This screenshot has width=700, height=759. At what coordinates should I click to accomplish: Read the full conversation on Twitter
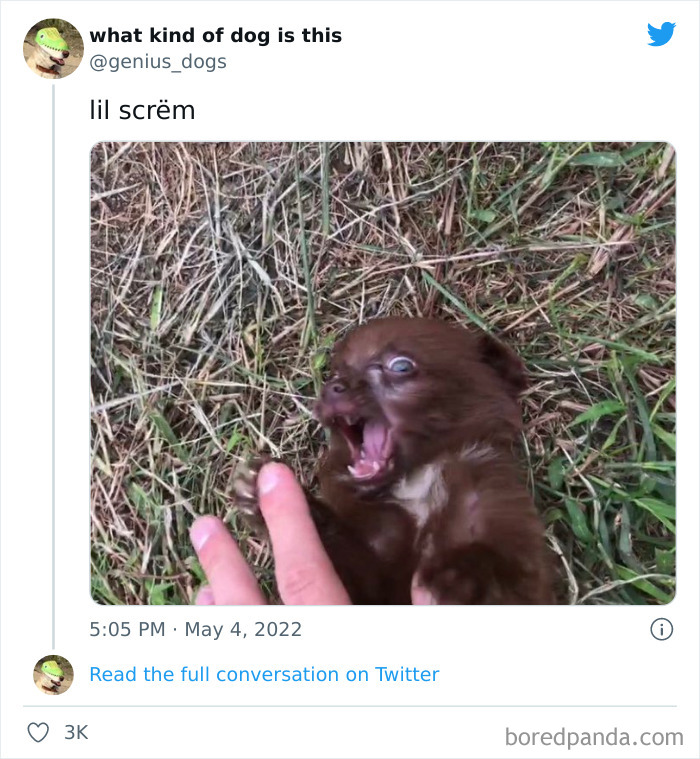tap(264, 675)
